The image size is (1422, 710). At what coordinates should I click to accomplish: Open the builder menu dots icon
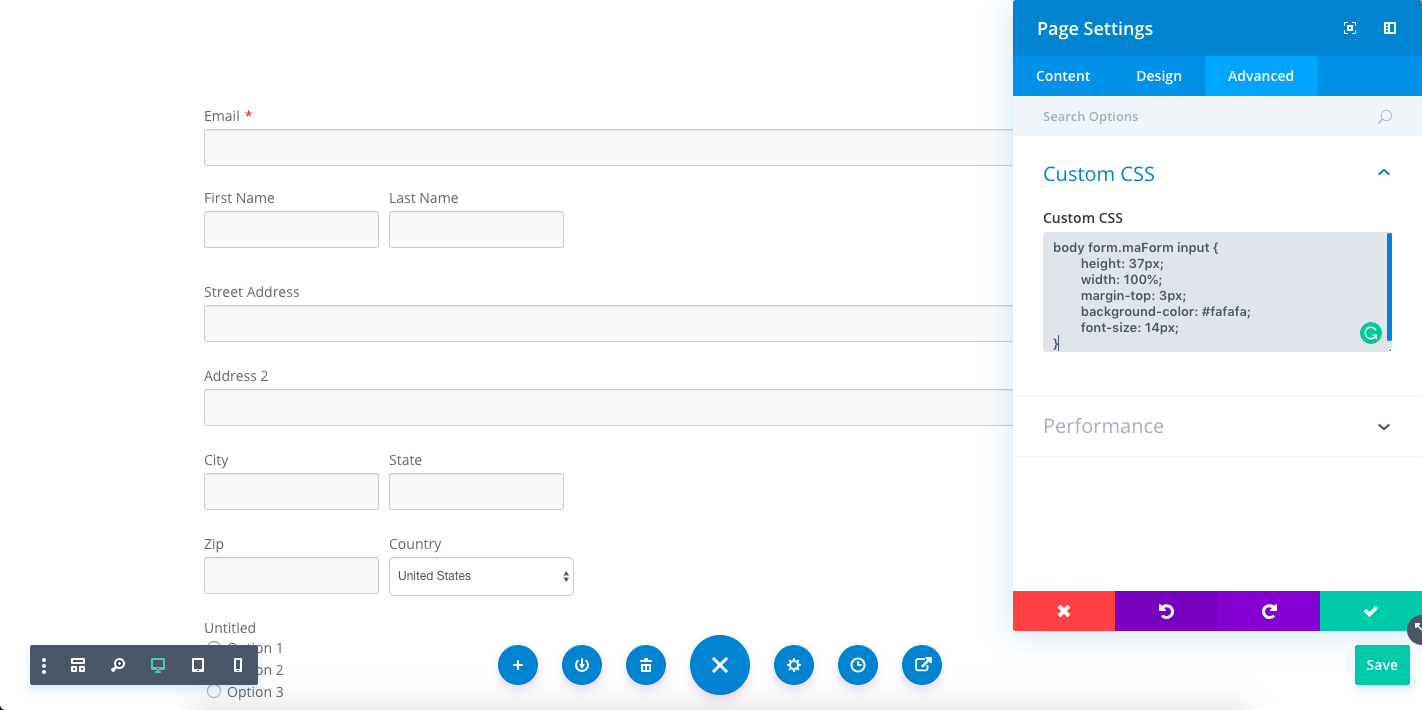coord(44,665)
